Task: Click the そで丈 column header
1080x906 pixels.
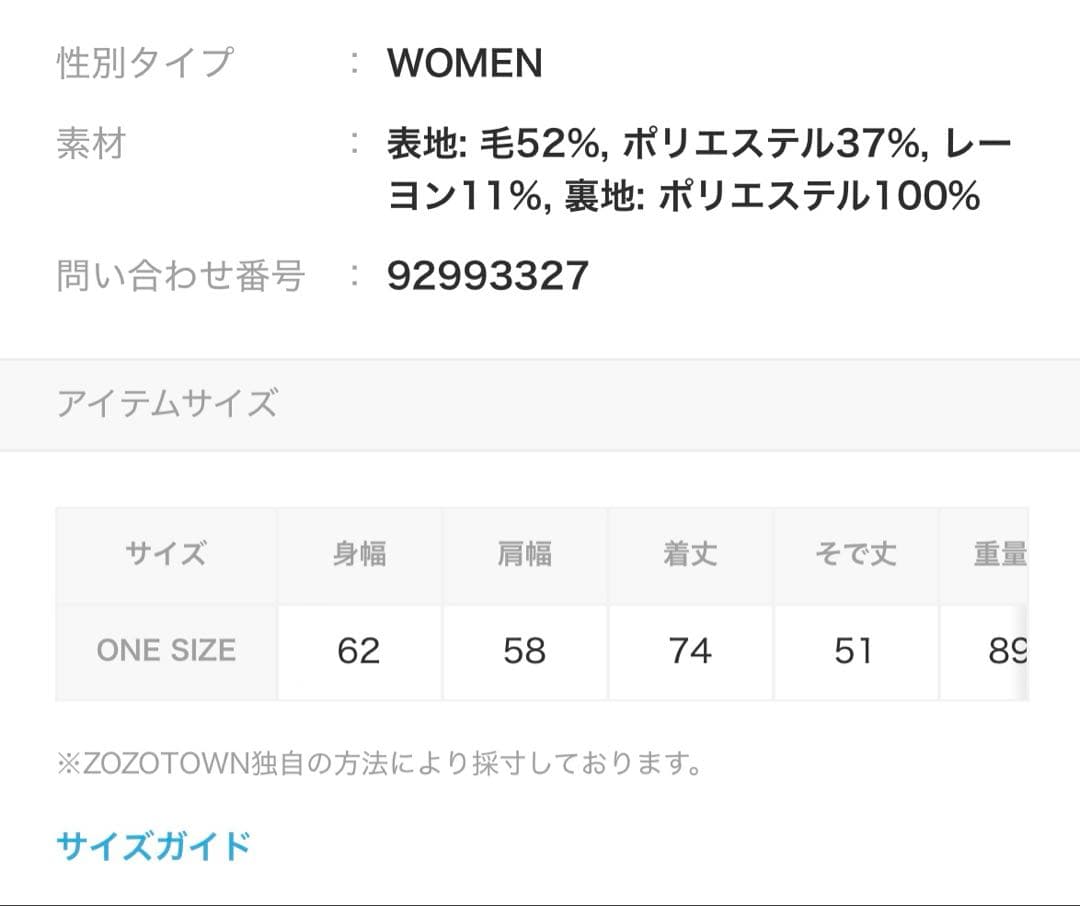Action: click(854, 554)
